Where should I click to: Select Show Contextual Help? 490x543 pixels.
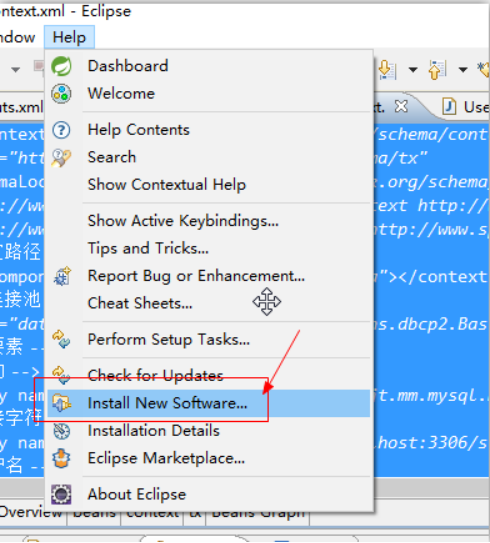tap(209, 185)
